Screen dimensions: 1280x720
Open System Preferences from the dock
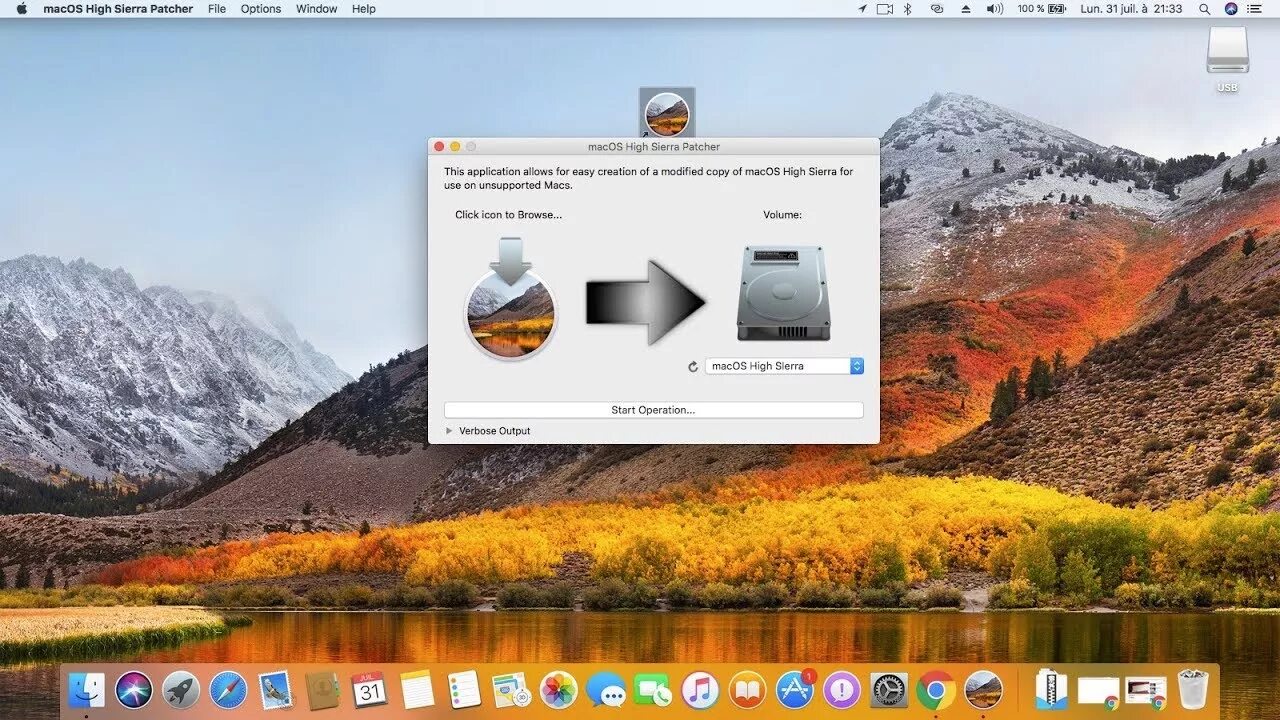click(x=889, y=690)
